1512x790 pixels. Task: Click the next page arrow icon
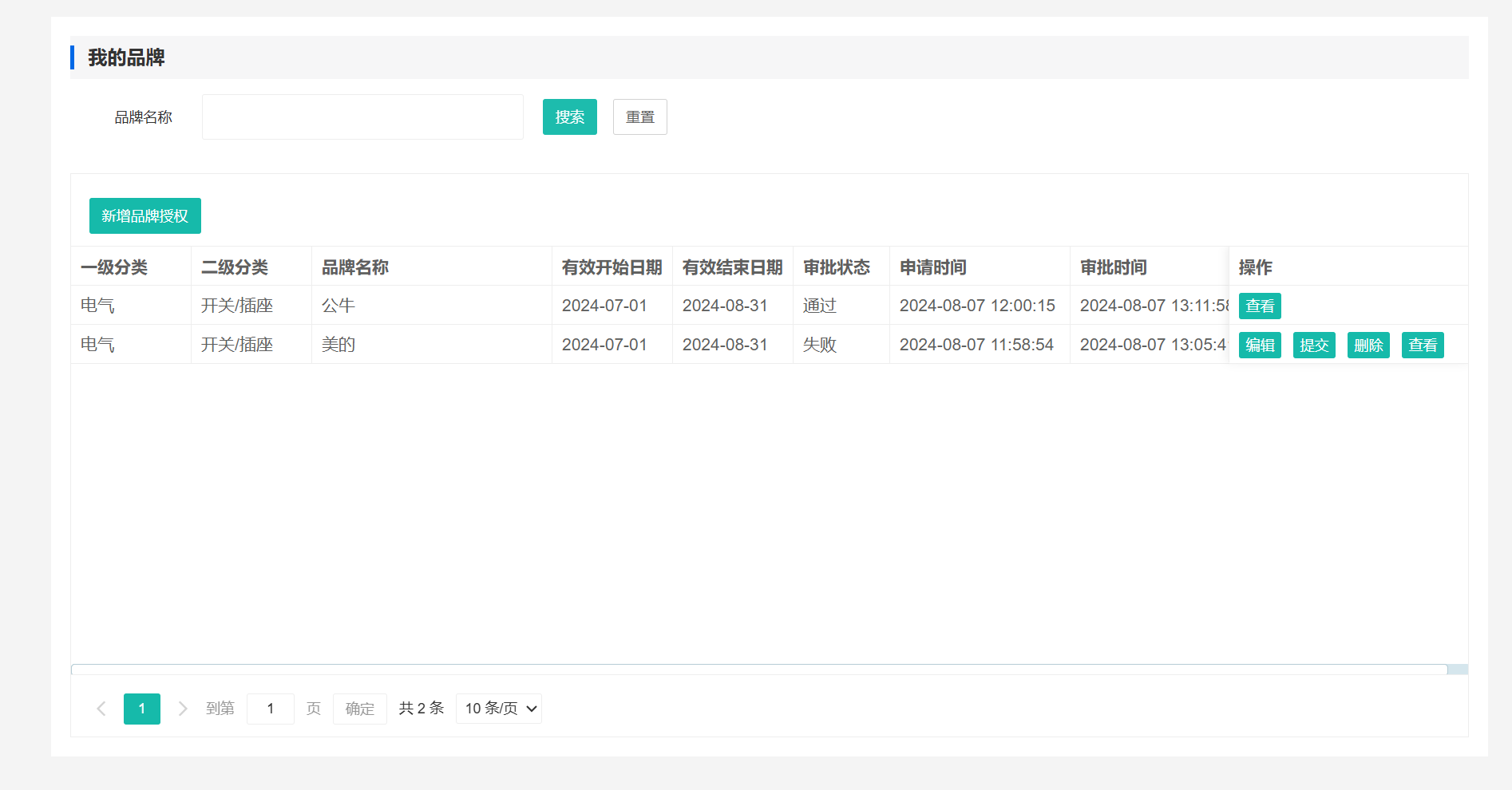pyautogui.click(x=183, y=709)
